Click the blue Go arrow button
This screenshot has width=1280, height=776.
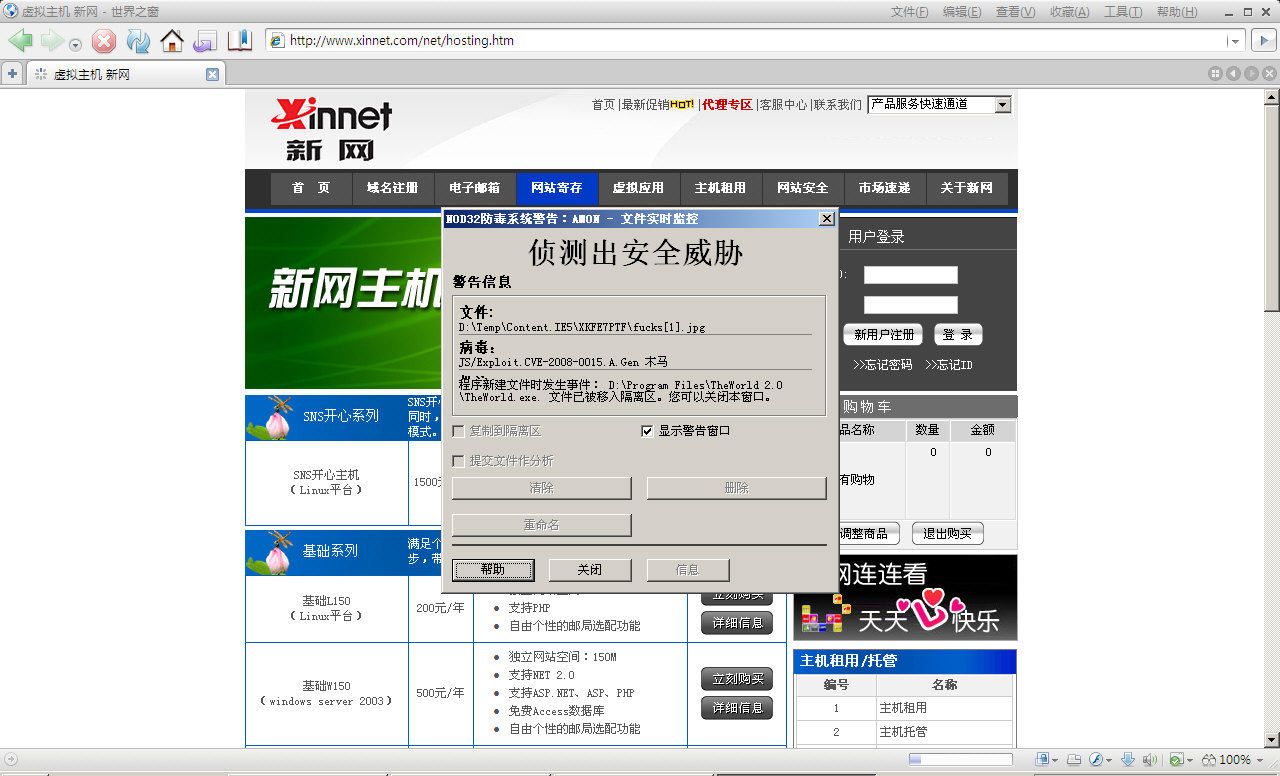click(x=1264, y=41)
